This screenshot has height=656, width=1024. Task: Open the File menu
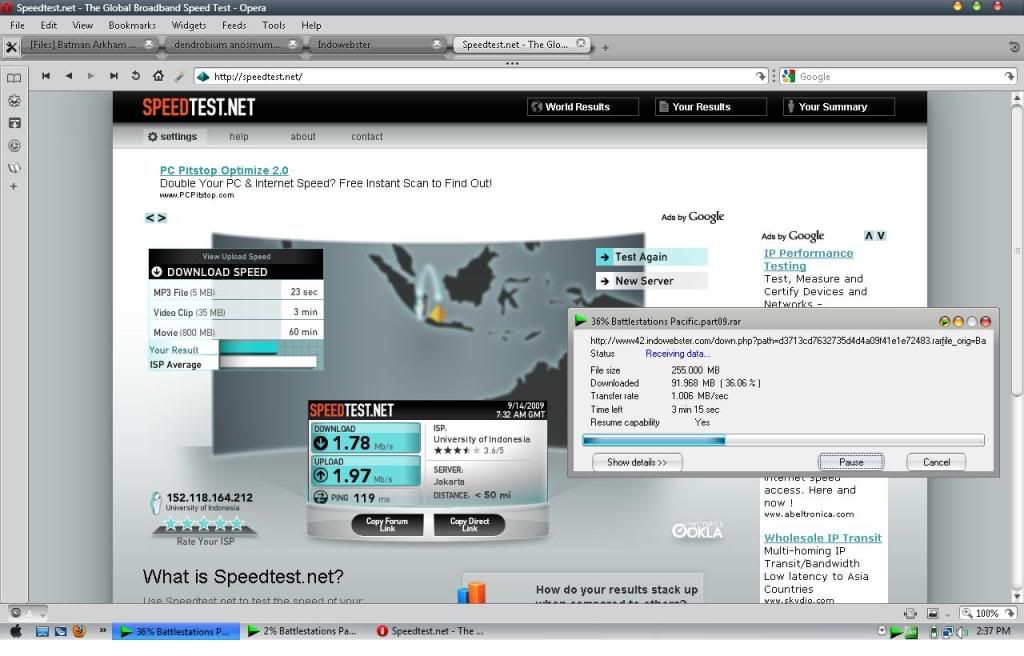(x=18, y=25)
